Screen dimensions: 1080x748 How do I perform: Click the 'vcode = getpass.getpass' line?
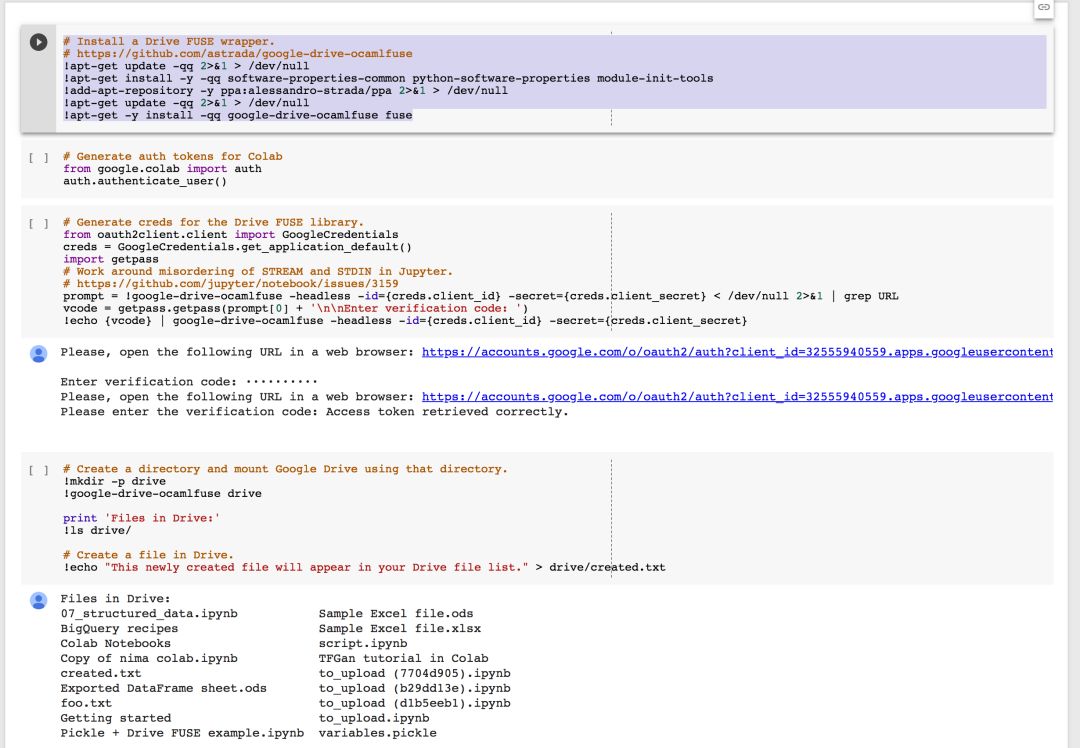pos(296,309)
